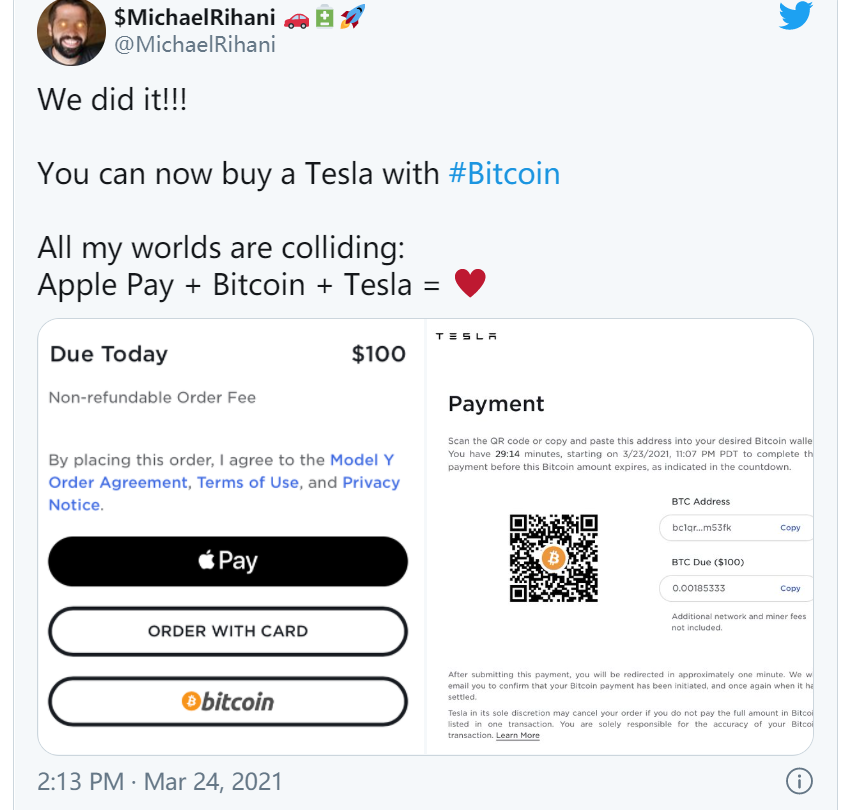Click the Apple Pay logo
The width and height of the screenshot is (847, 810).
(x=227, y=561)
